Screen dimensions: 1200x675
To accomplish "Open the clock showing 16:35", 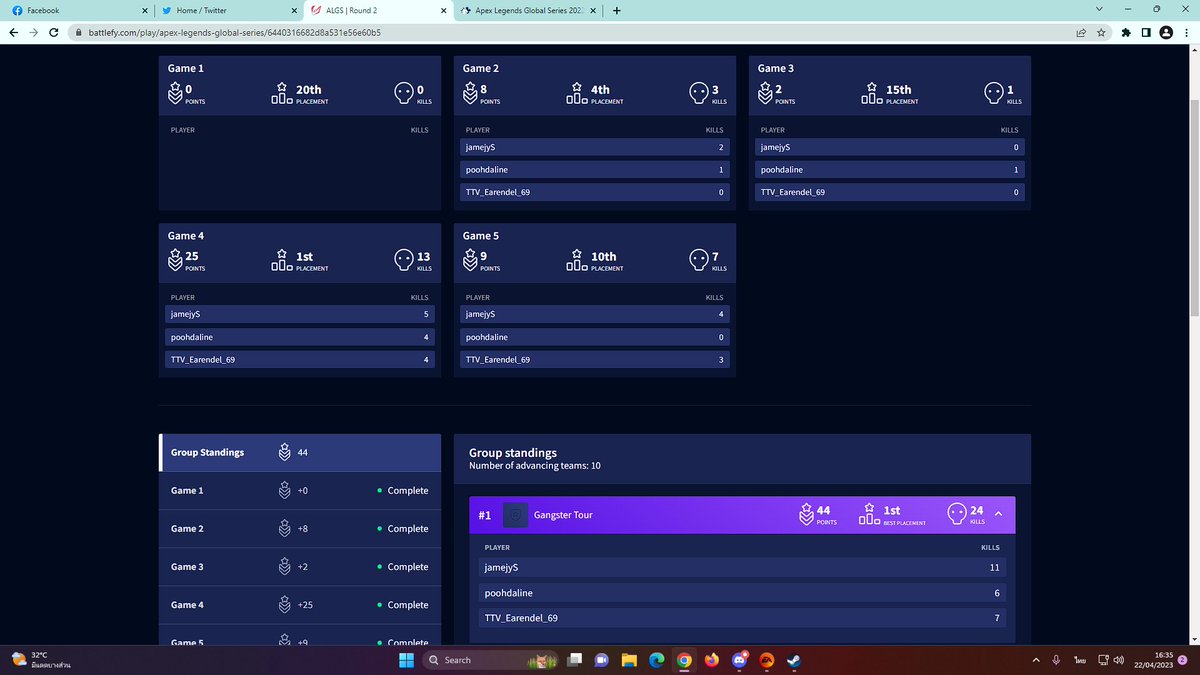I will click(1155, 660).
